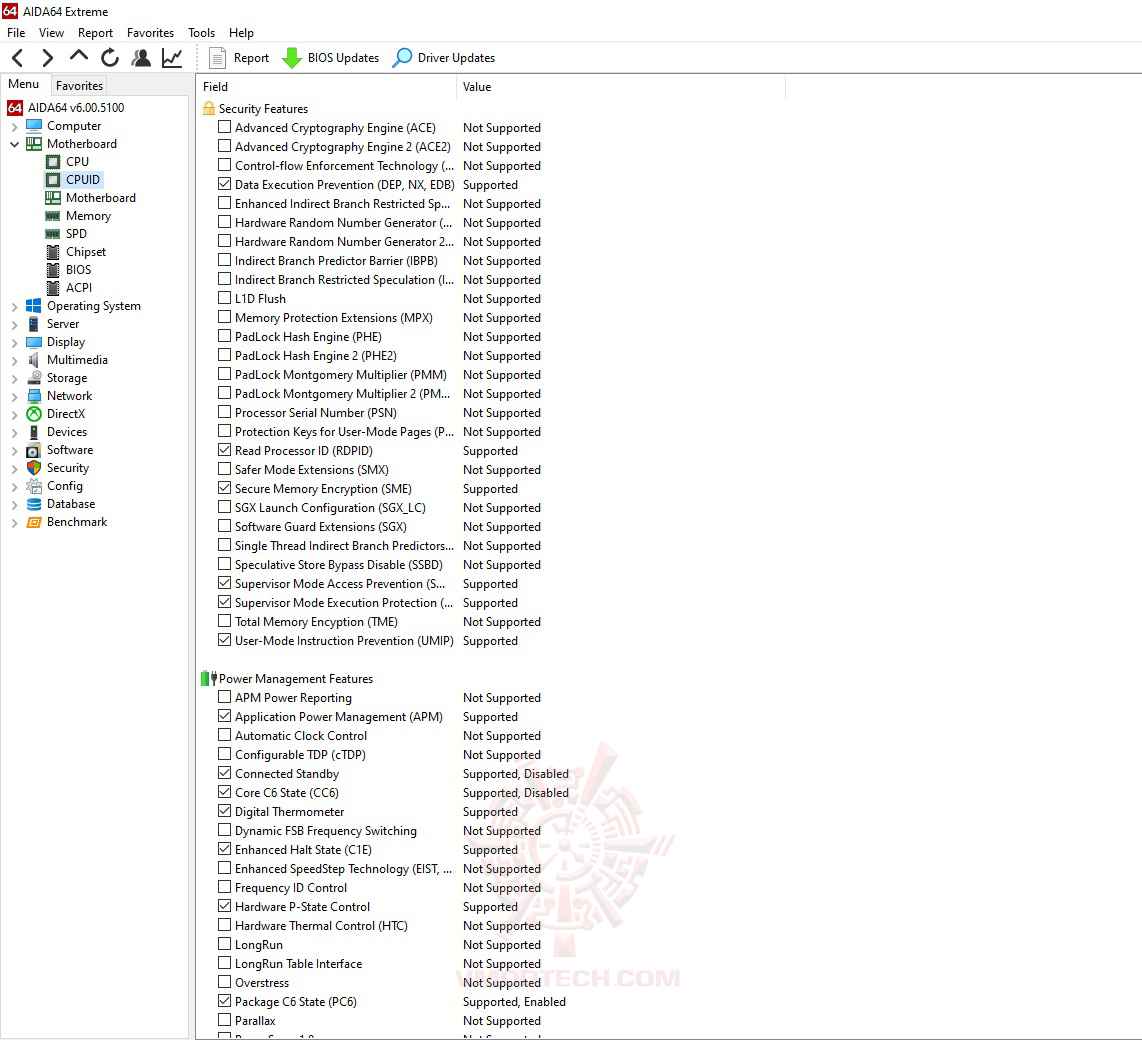Go back with the left arrow toolbar icon
Screen dimensions: 1142x1040
[x=18, y=58]
